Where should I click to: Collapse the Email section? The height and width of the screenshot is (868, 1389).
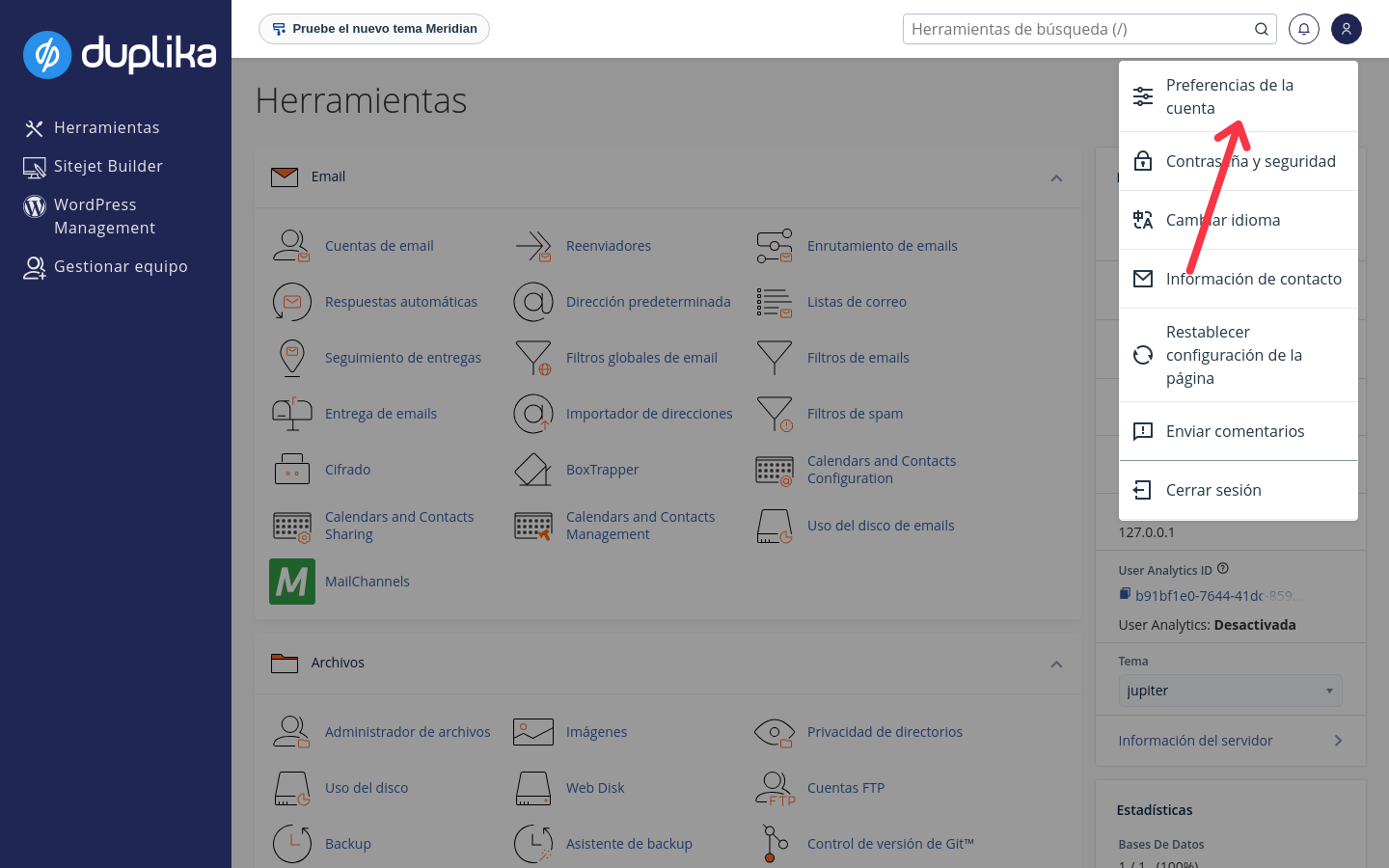point(1056,177)
